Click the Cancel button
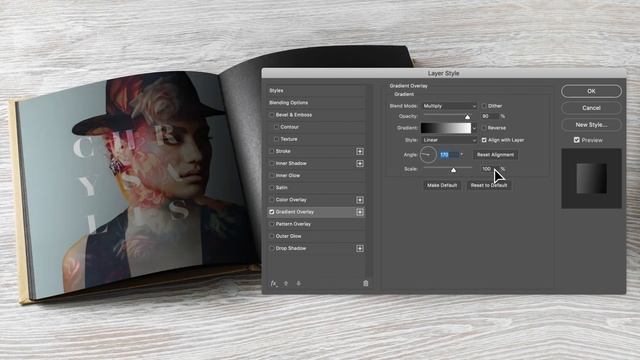 [591, 108]
